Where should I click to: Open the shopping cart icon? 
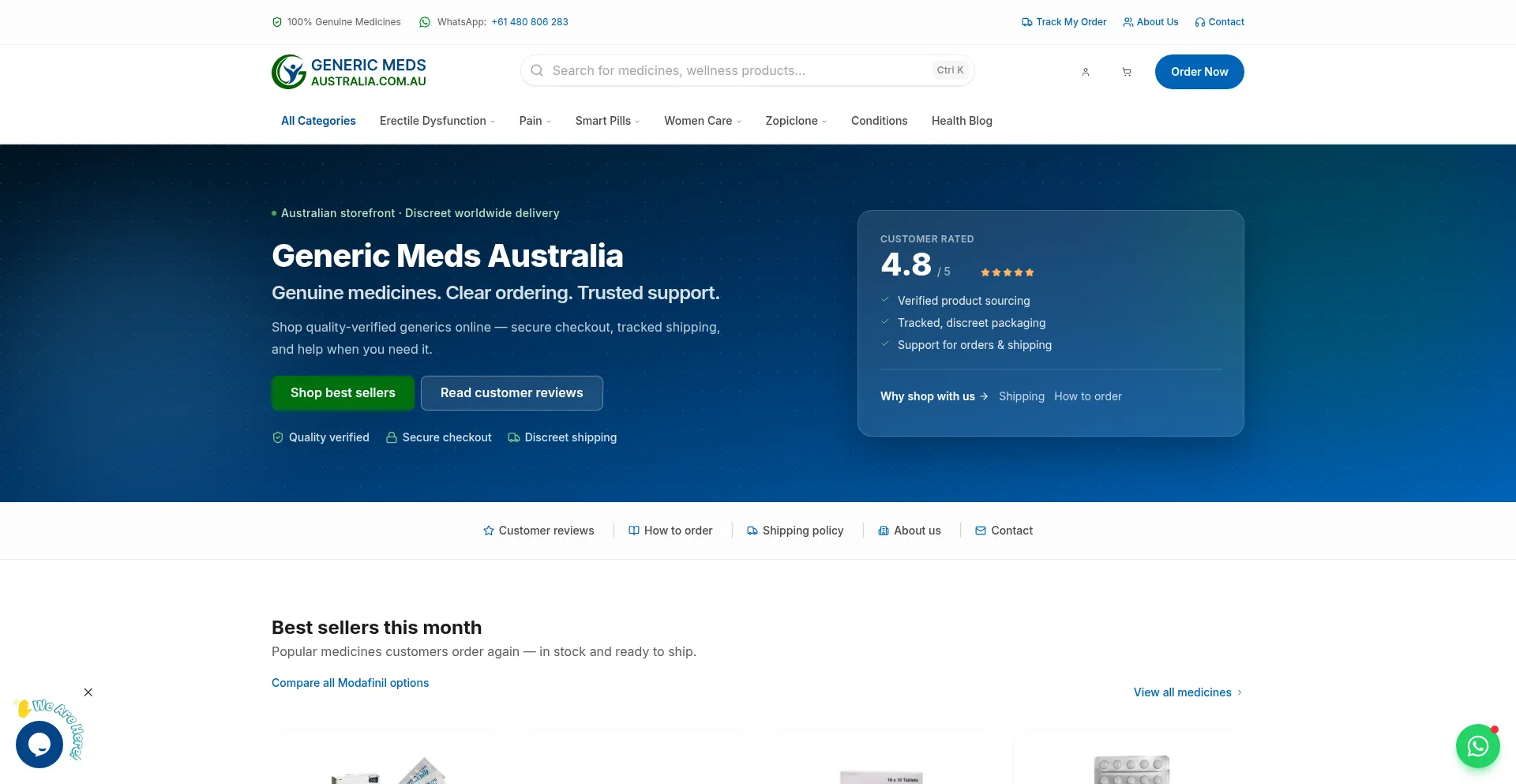pyautogui.click(x=1127, y=72)
